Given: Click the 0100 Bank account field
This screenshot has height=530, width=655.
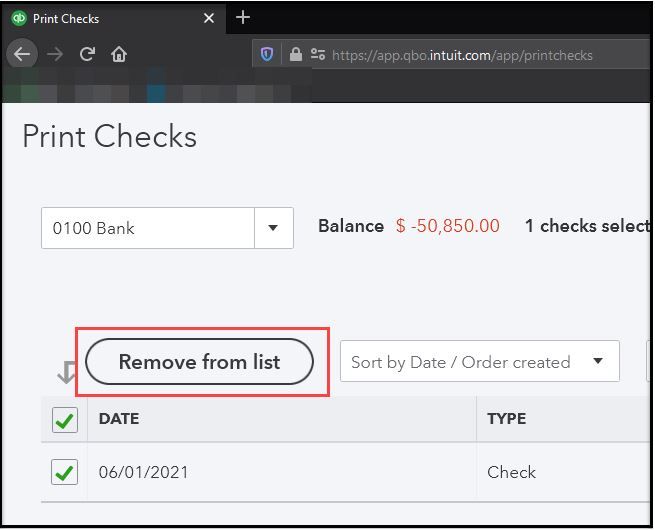Looking at the screenshot, I should tap(148, 228).
